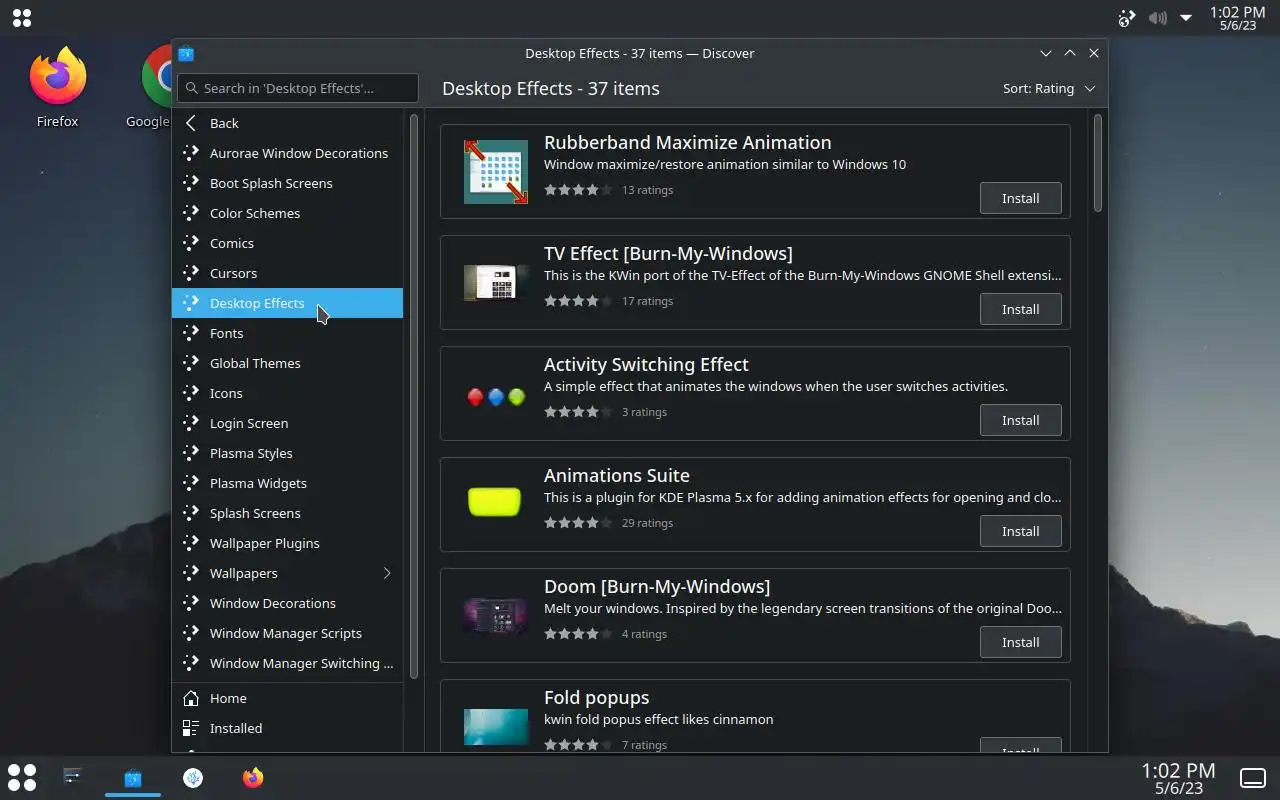Click the Home house icon
The image size is (1280, 800).
[191, 698]
